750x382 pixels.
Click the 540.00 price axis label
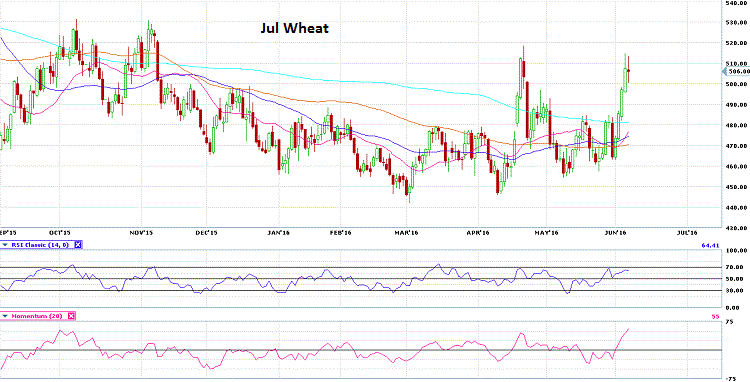point(737,2)
